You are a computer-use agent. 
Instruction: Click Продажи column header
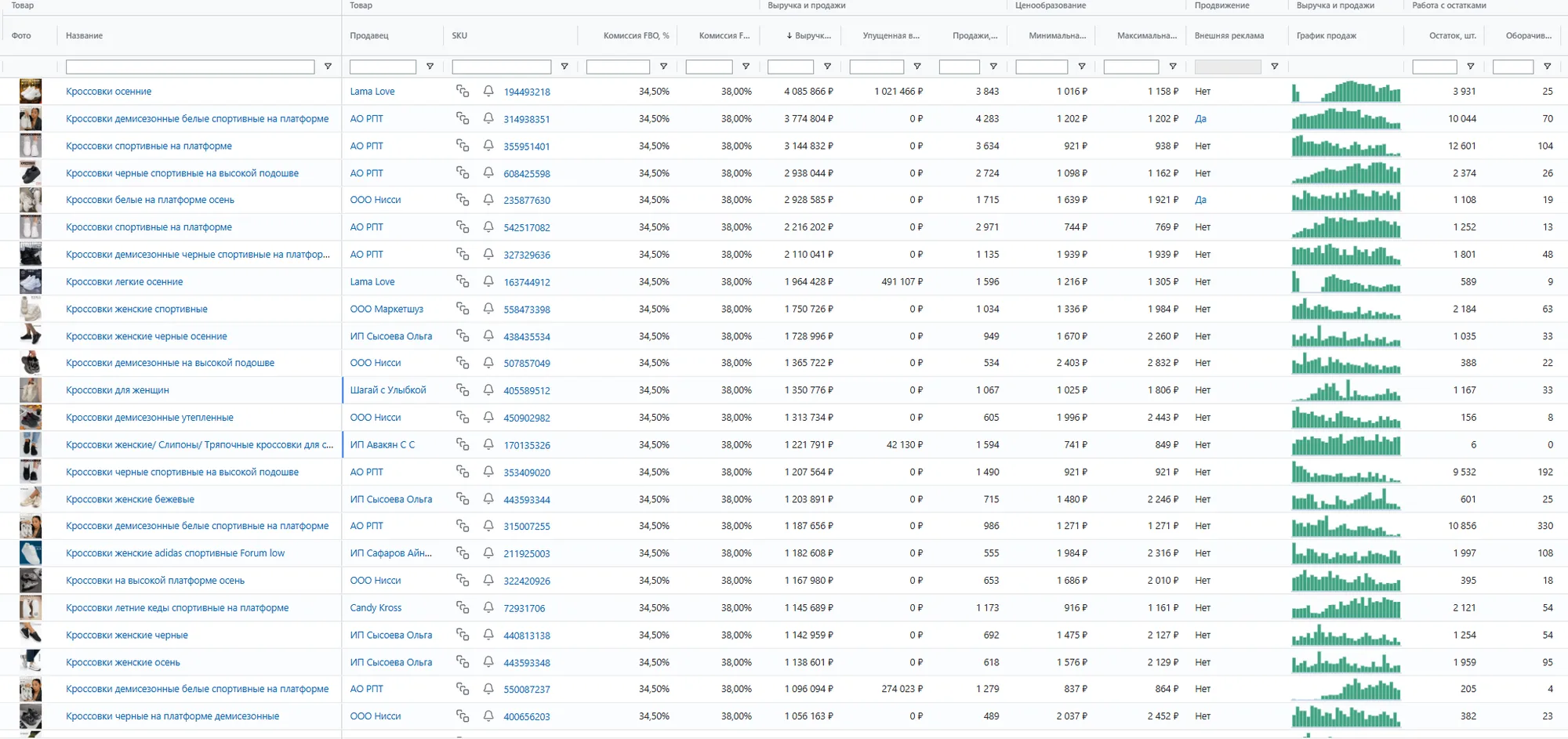[975, 35]
